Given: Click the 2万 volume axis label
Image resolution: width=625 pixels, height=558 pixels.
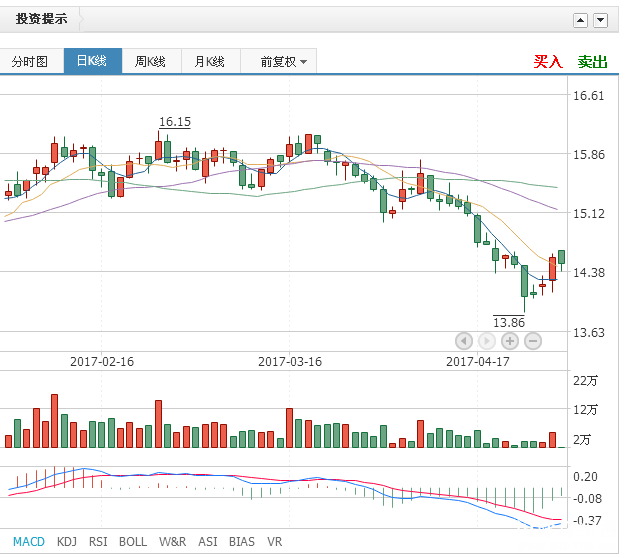Looking at the screenshot, I should coord(582,440).
